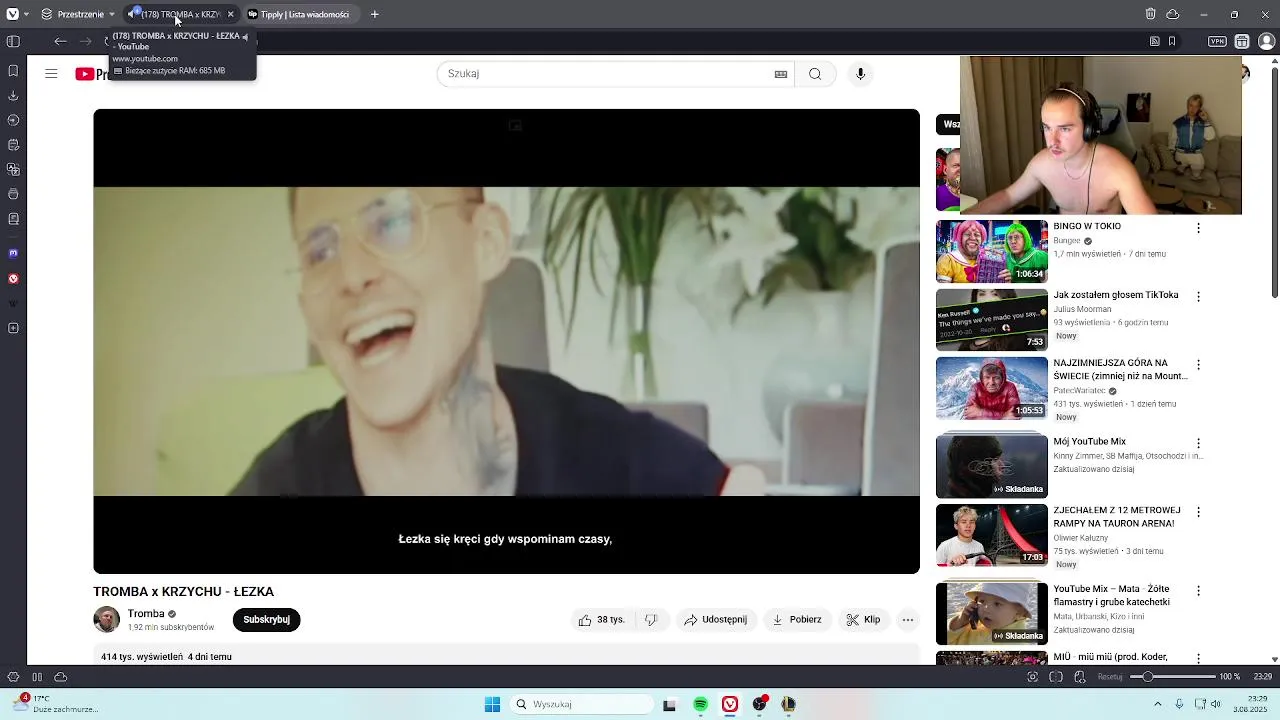Toggle tab tiling icon in status bar

tap(1056, 677)
